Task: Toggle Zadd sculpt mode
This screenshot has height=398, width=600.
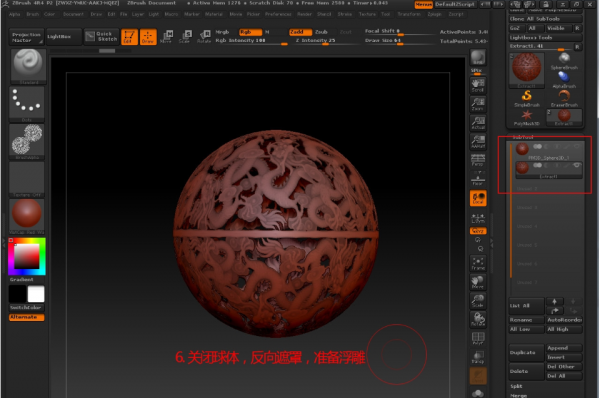Action: 300,32
